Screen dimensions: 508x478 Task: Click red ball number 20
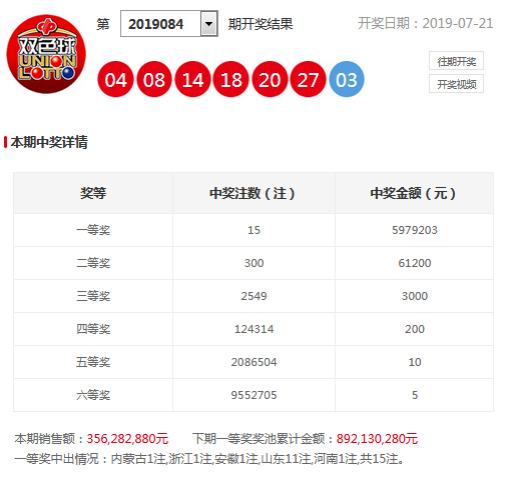[x=270, y=79]
